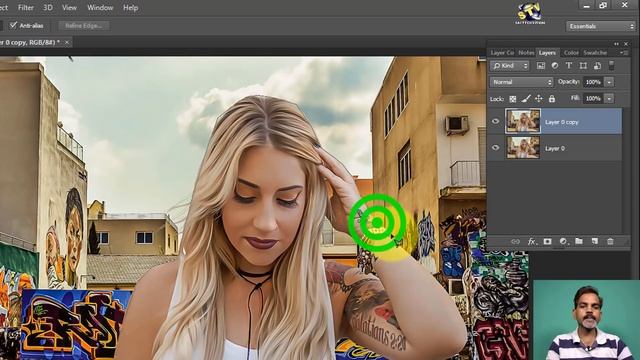Image resolution: width=640 pixels, height=360 pixels.
Task: Lock transparent pixels of the layer
Action: (x=513, y=99)
